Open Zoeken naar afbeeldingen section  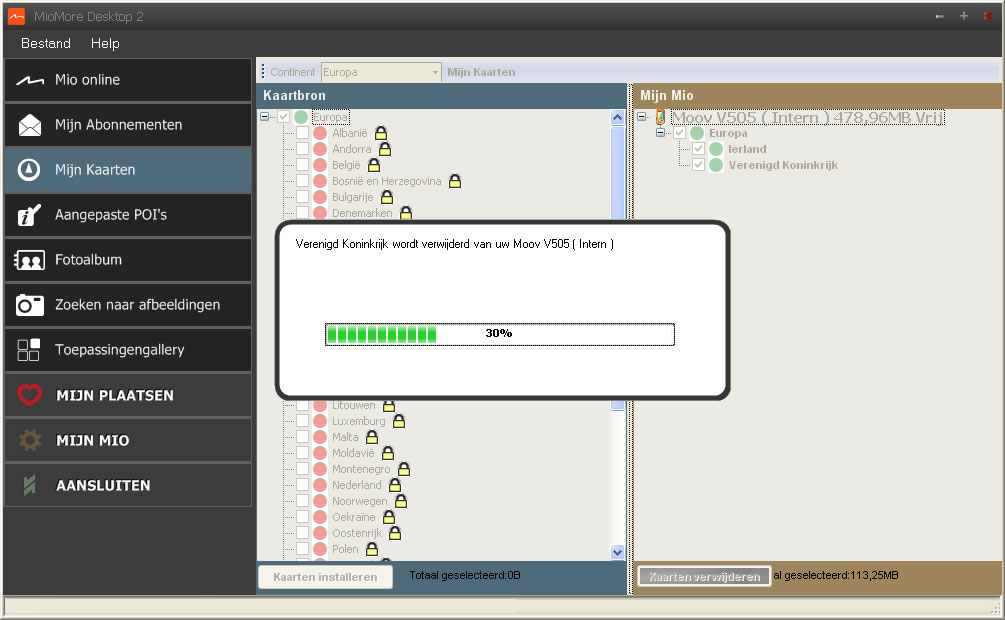point(128,305)
